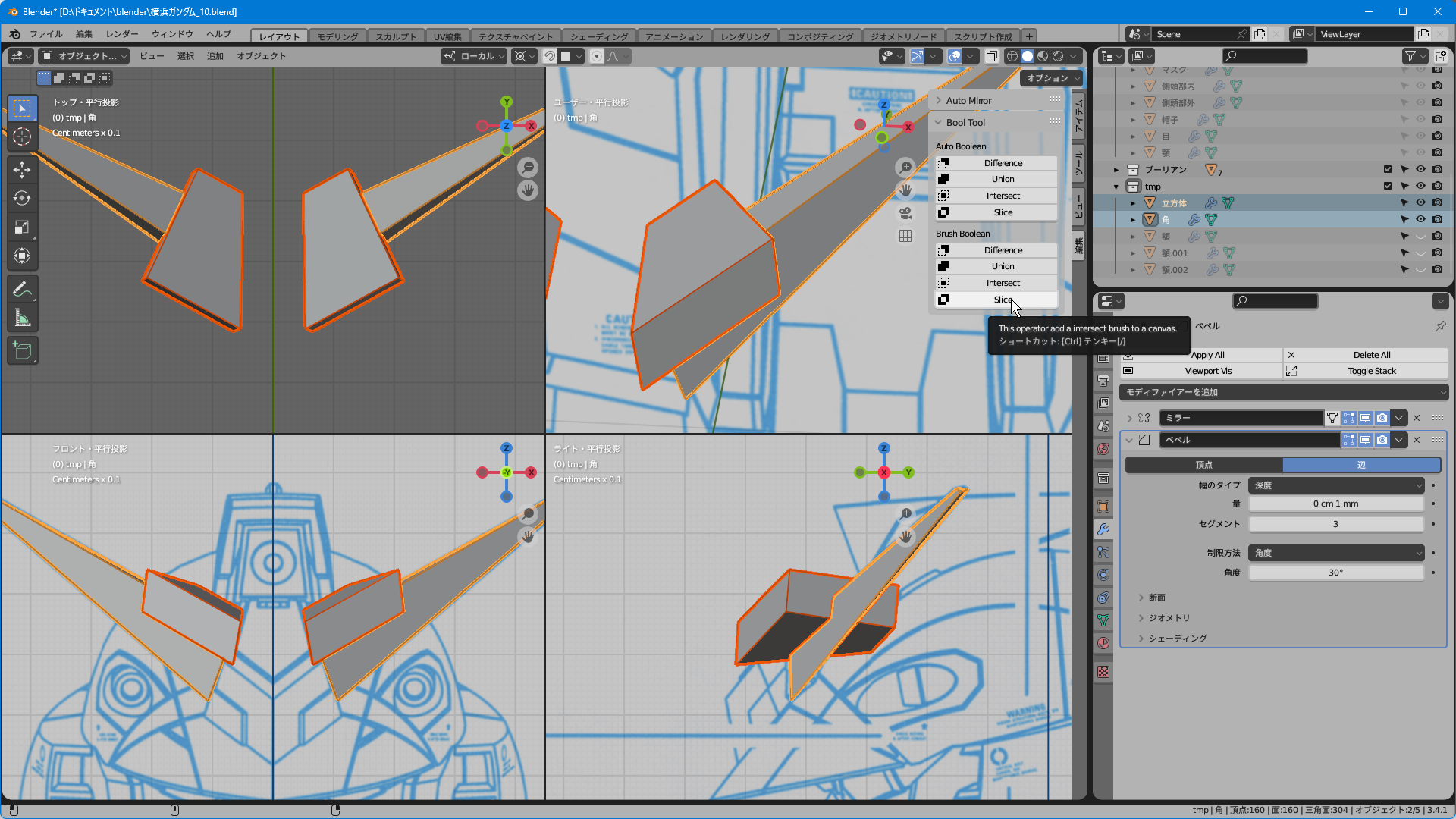Uncheck the ブーリアン collection checkbox
The width and height of the screenshot is (1456, 819).
coord(1388,169)
